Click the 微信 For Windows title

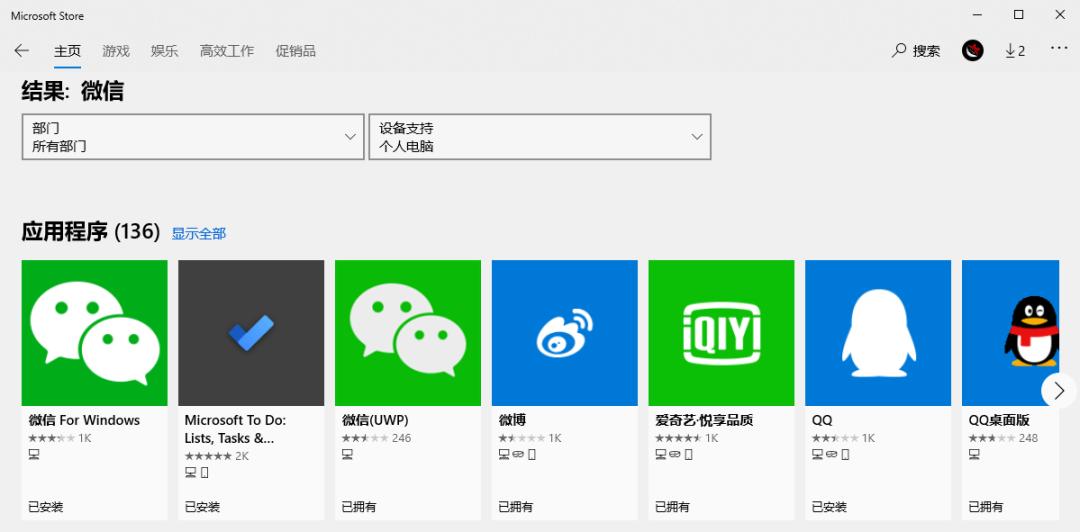tap(84, 420)
